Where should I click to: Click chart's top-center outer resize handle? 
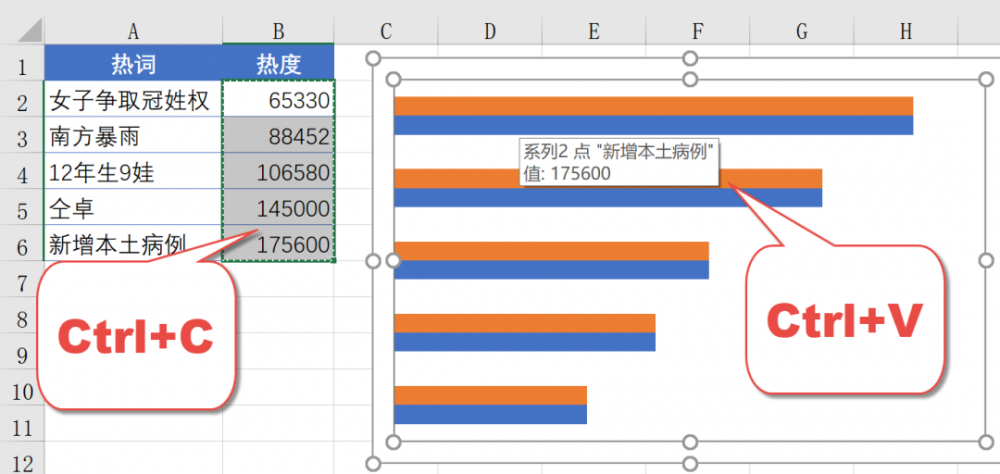689,59
